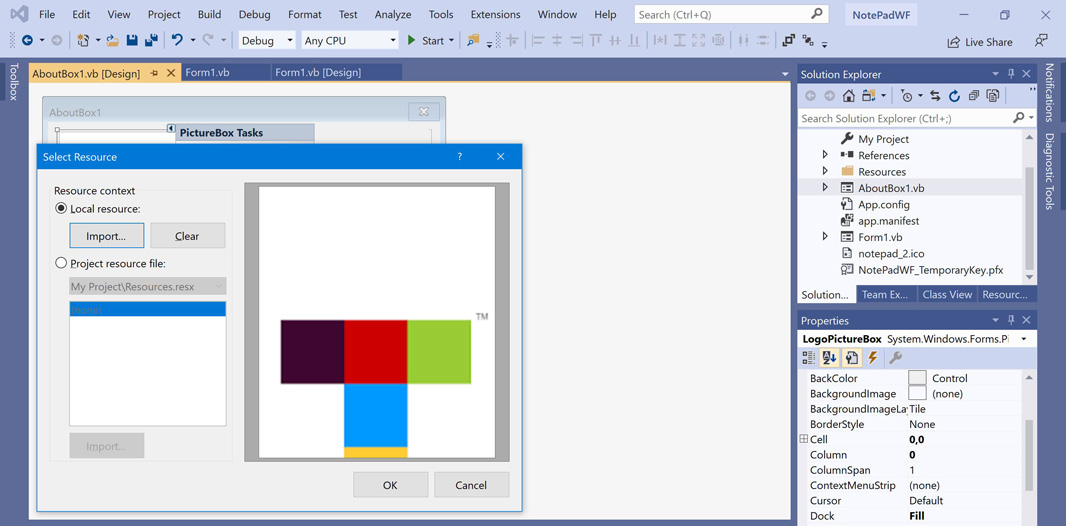Open the Analyze menu
This screenshot has width=1066, height=526.
tap(392, 15)
